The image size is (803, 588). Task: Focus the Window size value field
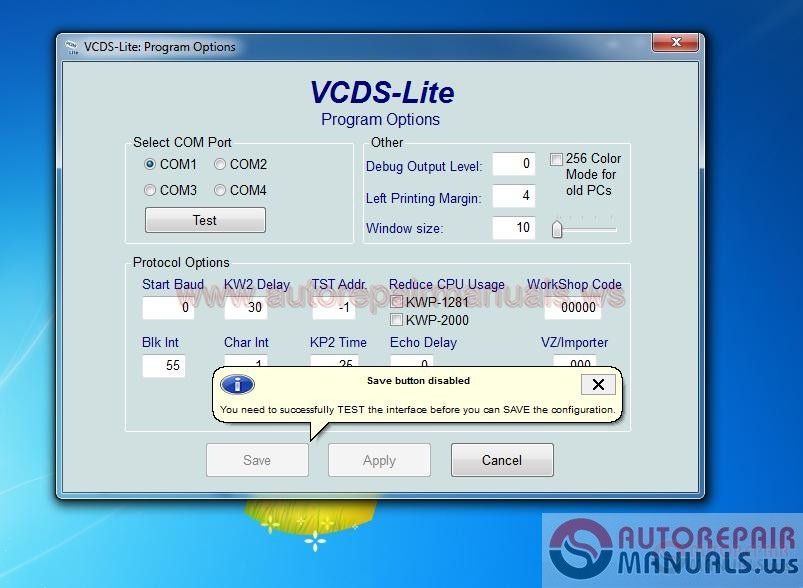(x=514, y=228)
